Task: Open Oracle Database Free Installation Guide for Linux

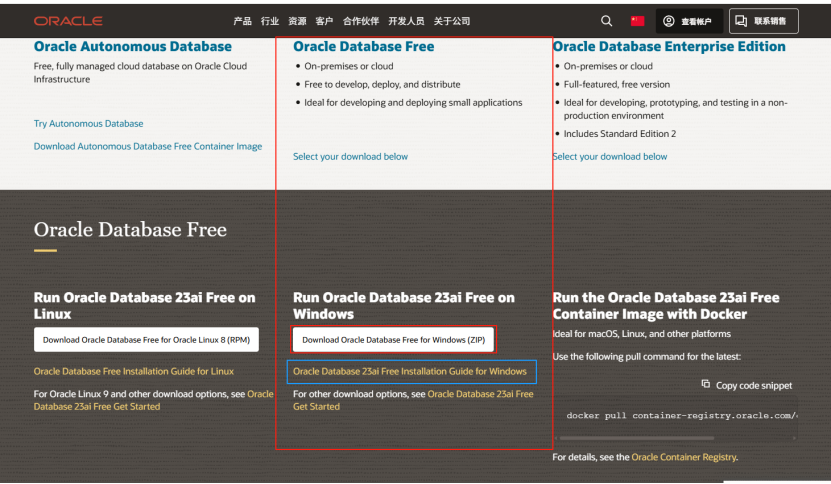Action: (x=134, y=372)
